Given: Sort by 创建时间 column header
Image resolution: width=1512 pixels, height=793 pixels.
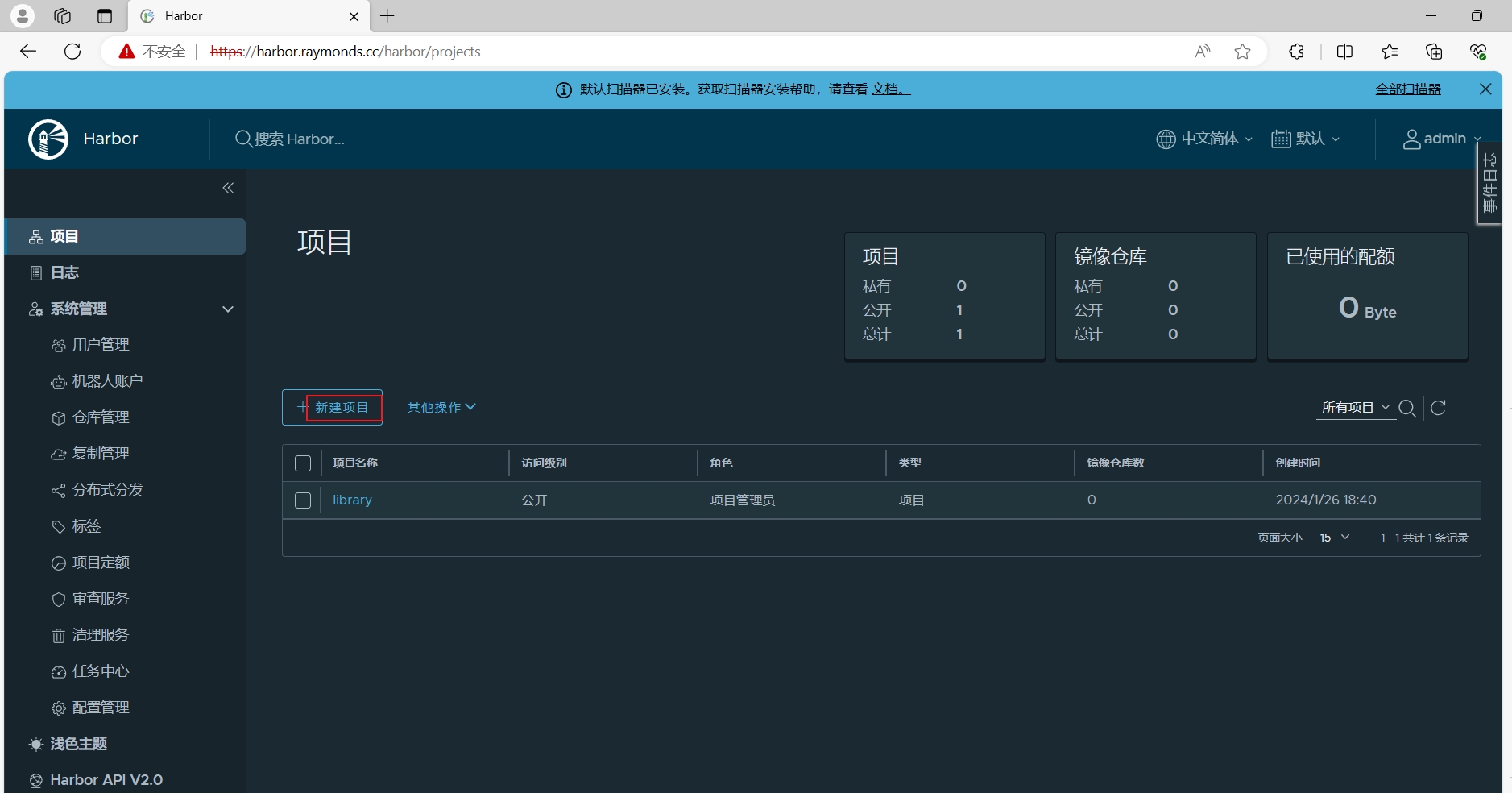Looking at the screenshot, I should tap(1298, 463).
